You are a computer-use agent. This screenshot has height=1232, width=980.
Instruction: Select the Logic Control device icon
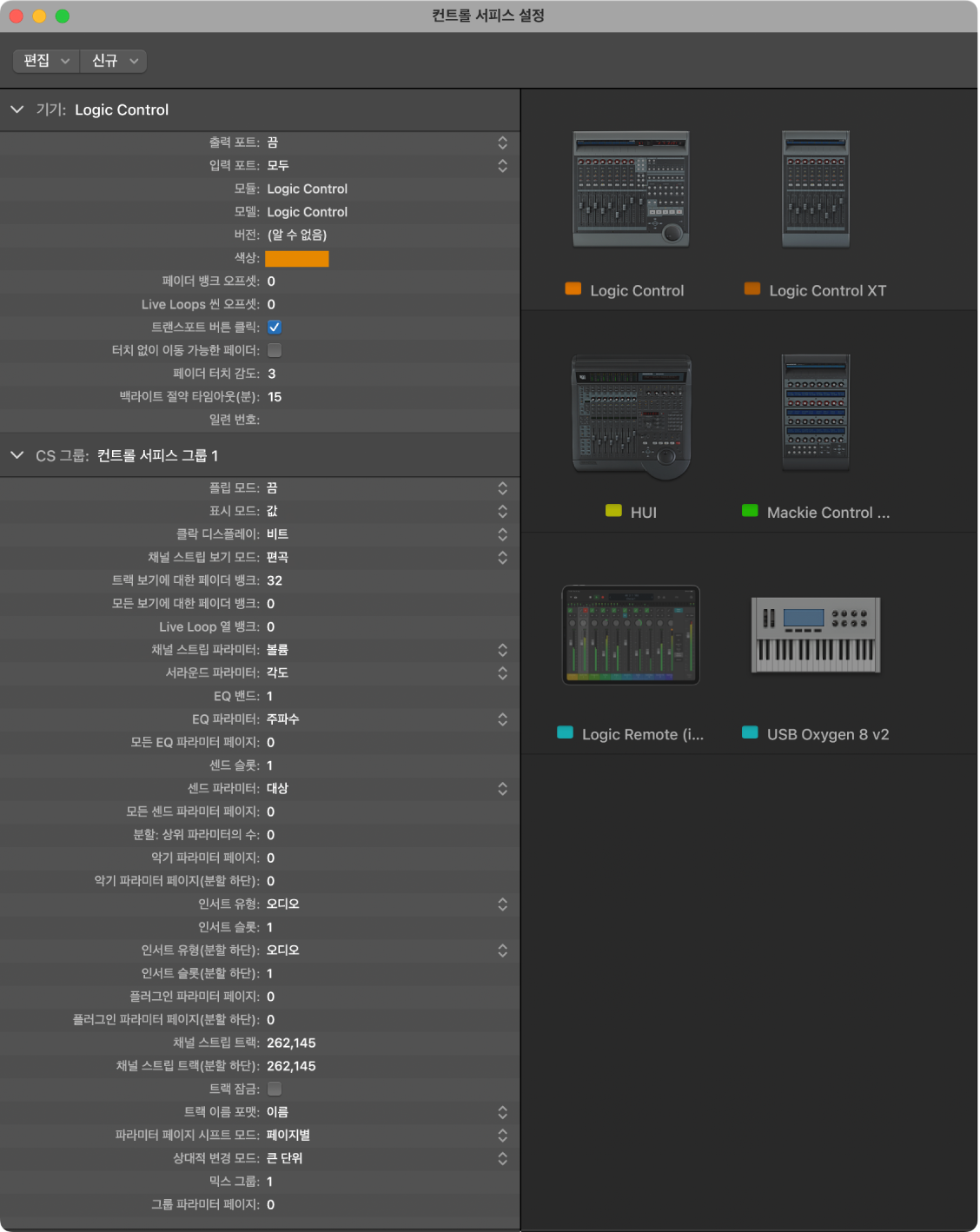coord(632,189)
